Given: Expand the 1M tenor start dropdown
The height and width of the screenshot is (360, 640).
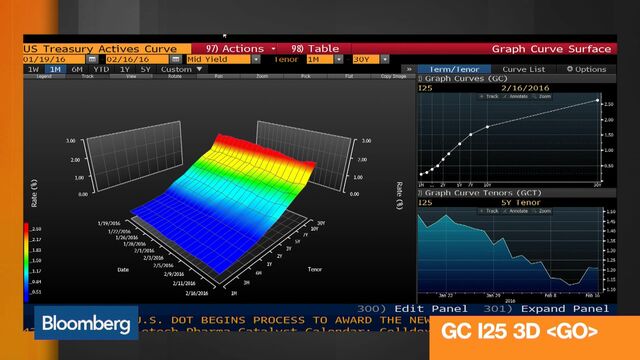Looking at the screenshot, I should click(x=339, y=60).
